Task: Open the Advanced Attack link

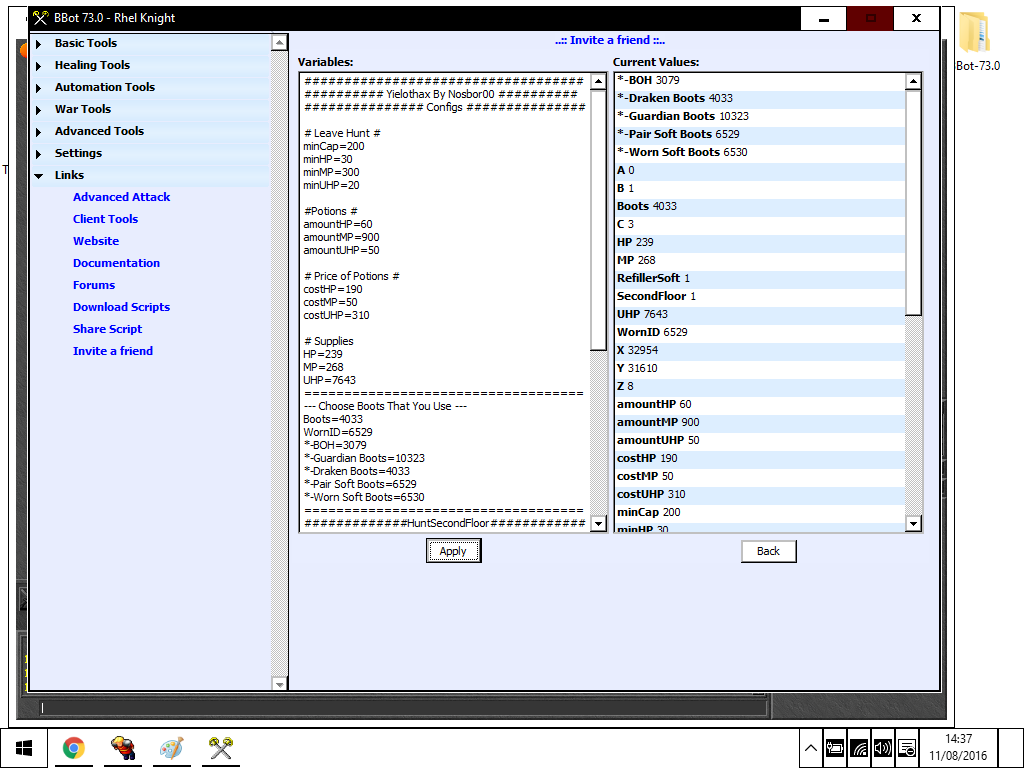Action: (x=121, y=197)
